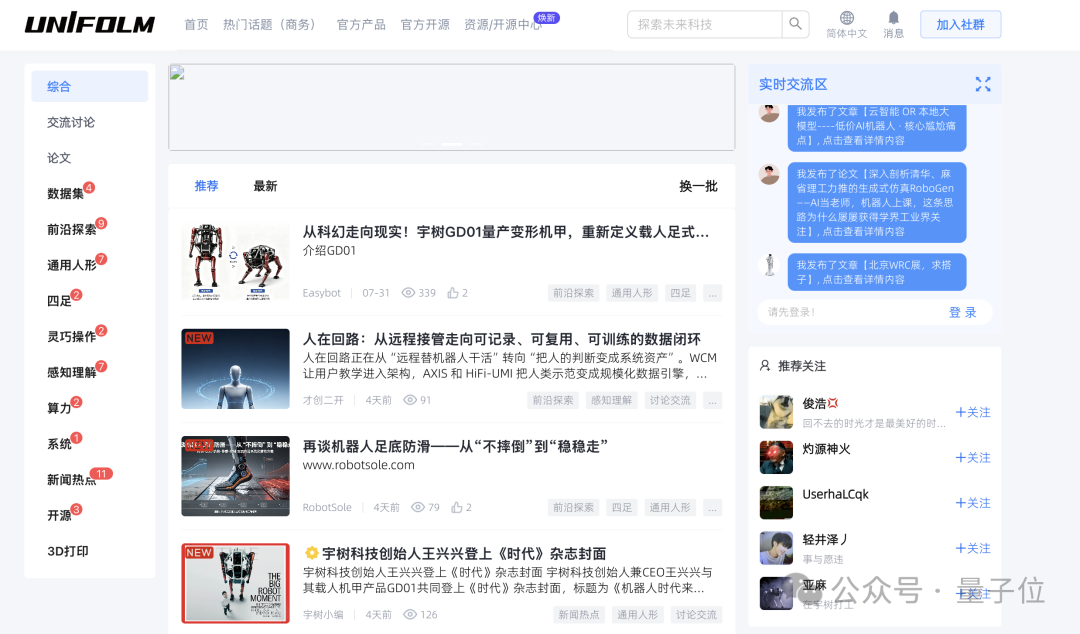Open the 宇树GD01 article thumbnail
The height and width of the screenshot is (634, 1080).
(x=236, y=262)
